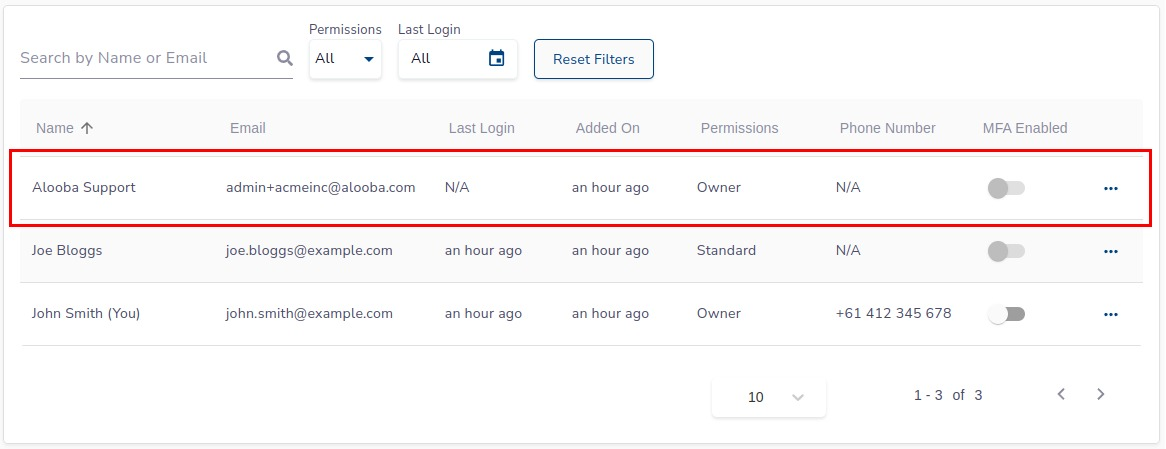1166x449 pixels.
Task: Select the John Smith (You) name cell
Action: pos(86,314)
